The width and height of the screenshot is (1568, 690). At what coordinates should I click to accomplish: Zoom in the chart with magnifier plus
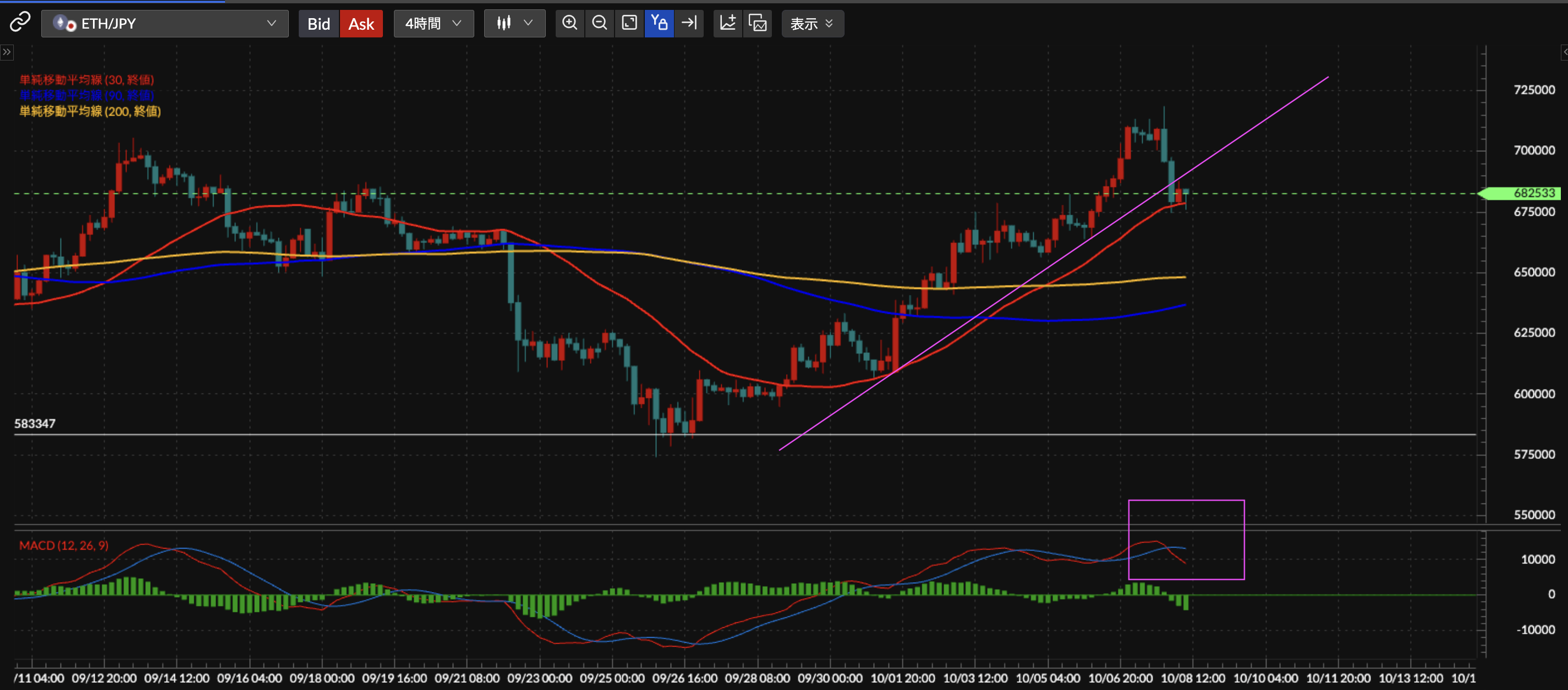(570, 23)
